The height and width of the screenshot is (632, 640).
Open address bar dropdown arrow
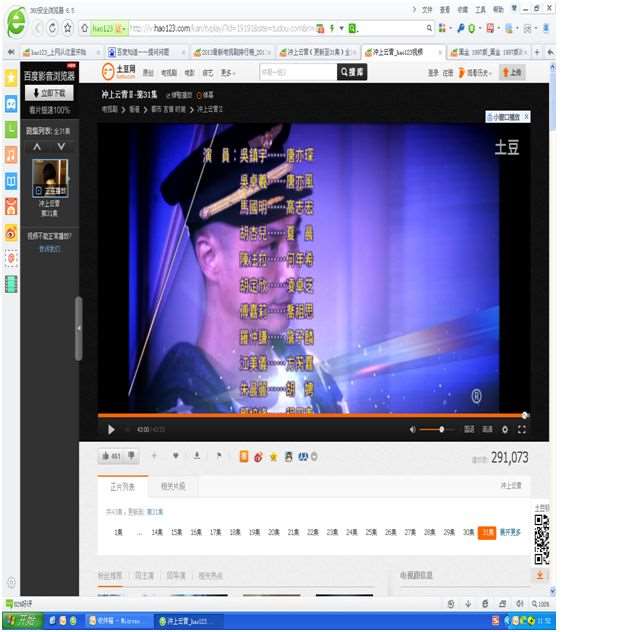pos(341,28)
